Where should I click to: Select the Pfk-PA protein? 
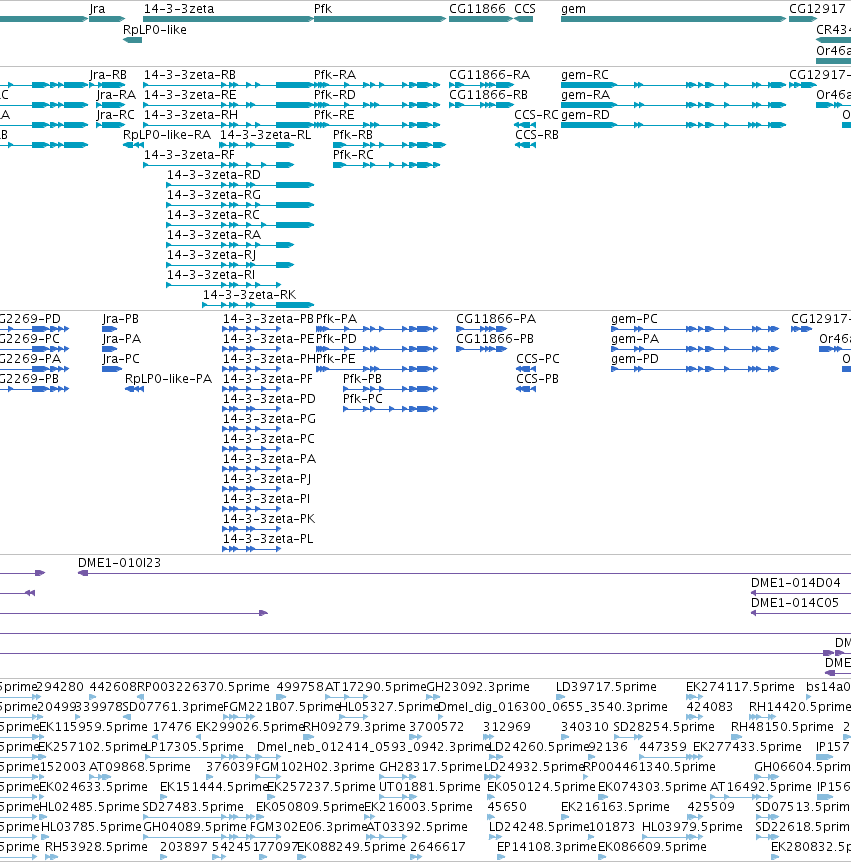[336, 319]
